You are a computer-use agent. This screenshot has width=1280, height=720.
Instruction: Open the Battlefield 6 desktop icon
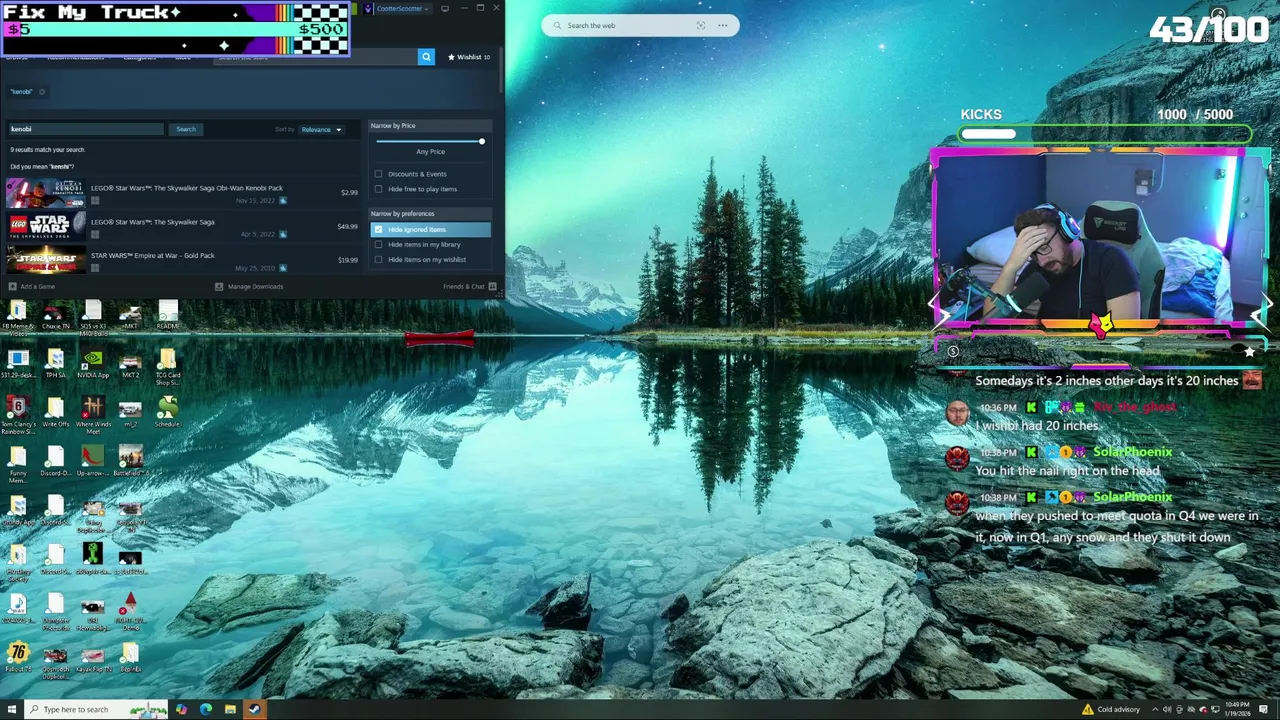coord(130,461)
